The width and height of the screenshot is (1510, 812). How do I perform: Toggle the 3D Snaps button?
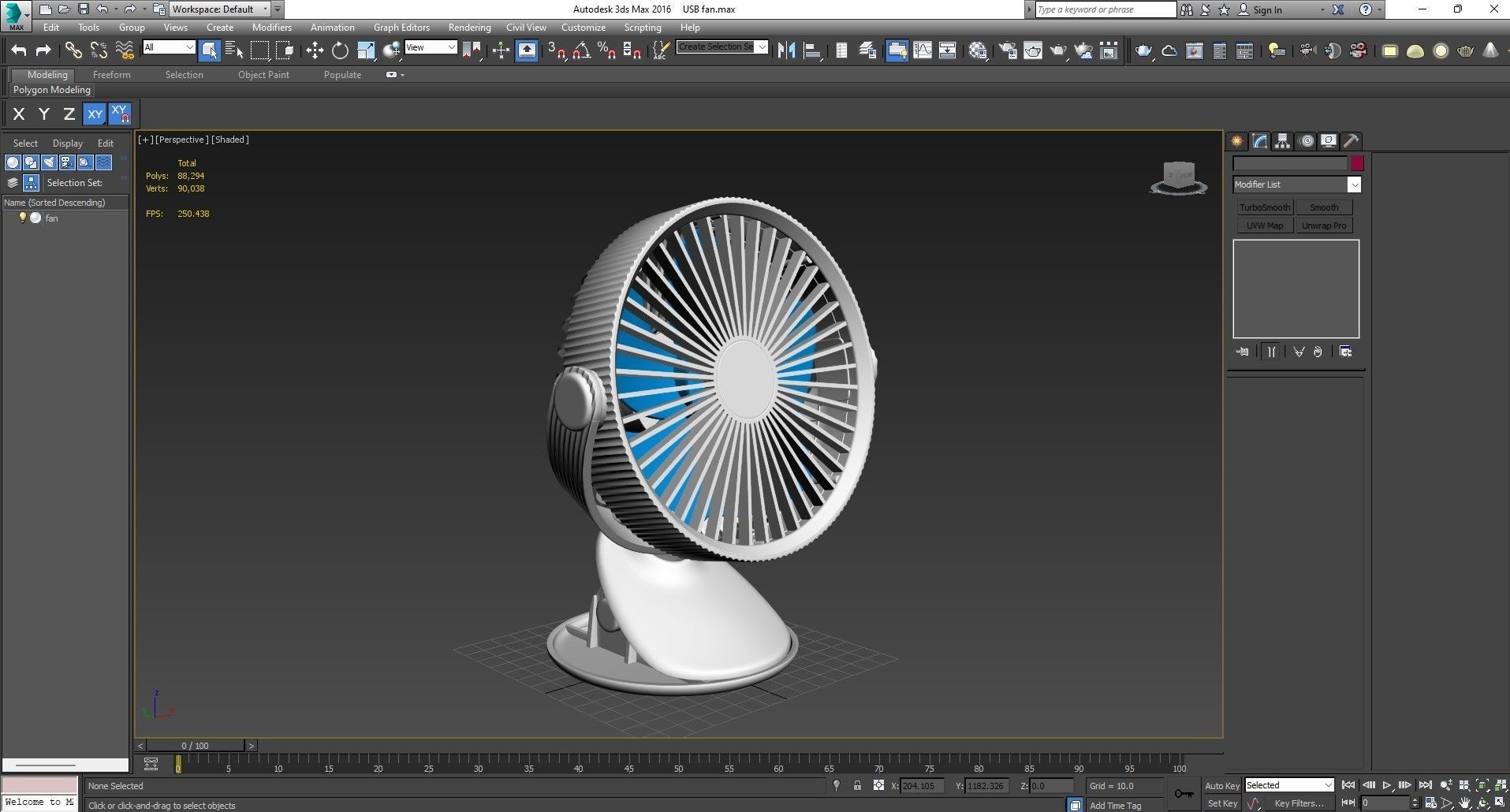[557, 50]
